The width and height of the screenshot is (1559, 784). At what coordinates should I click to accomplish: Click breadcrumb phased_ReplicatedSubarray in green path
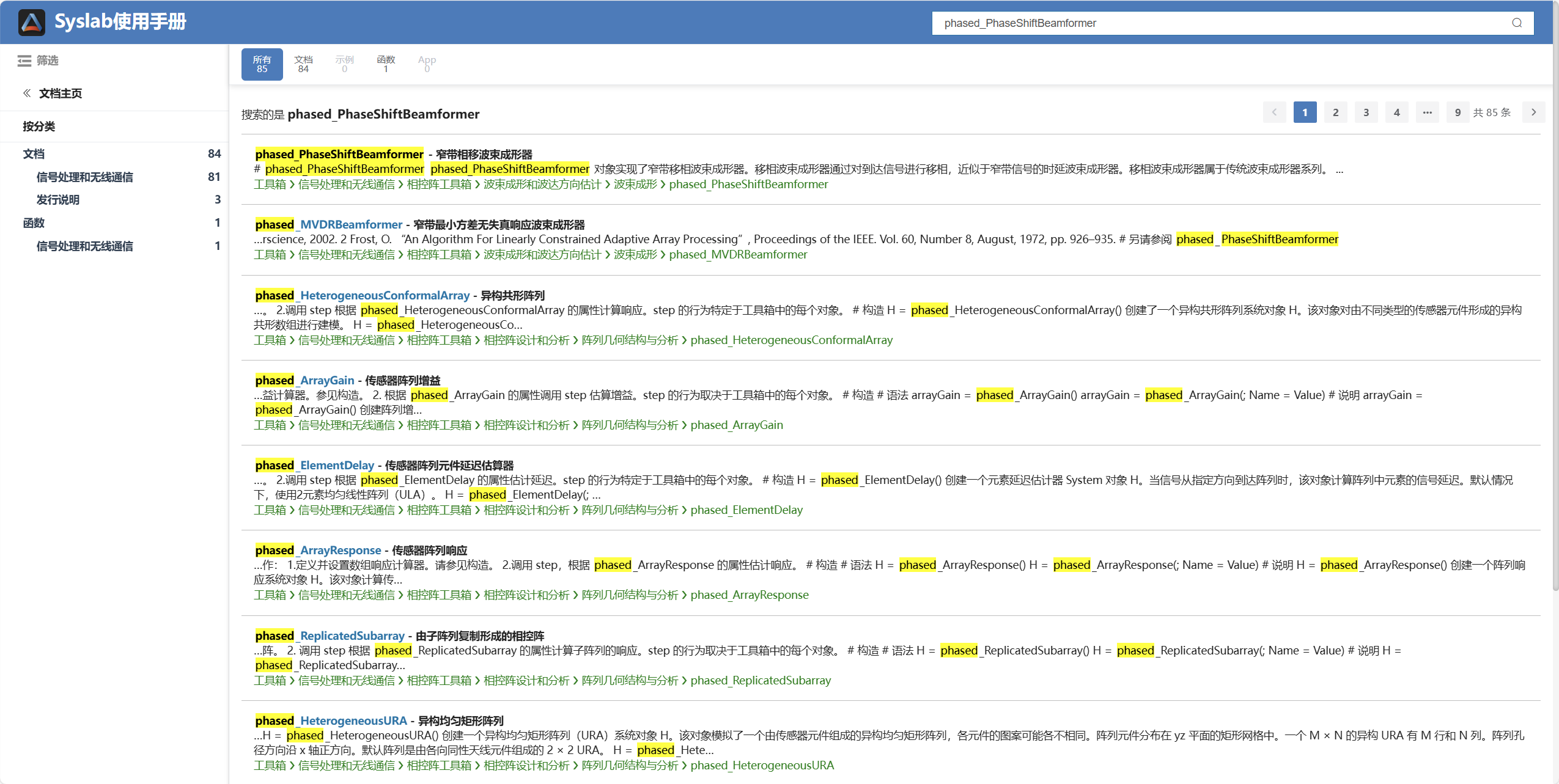(761, 681)
